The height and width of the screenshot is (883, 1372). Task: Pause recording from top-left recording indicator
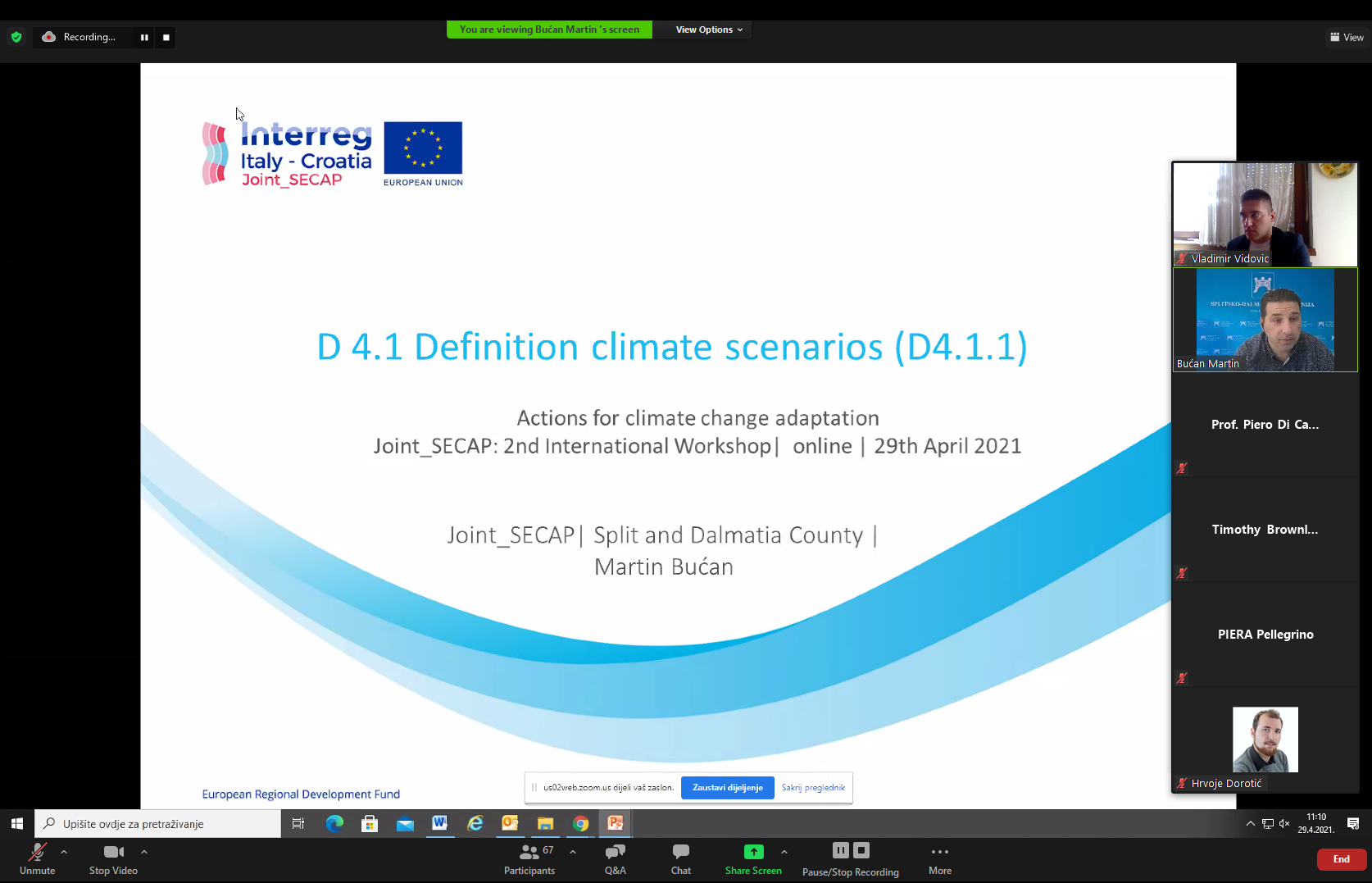(x=144, y=38)
